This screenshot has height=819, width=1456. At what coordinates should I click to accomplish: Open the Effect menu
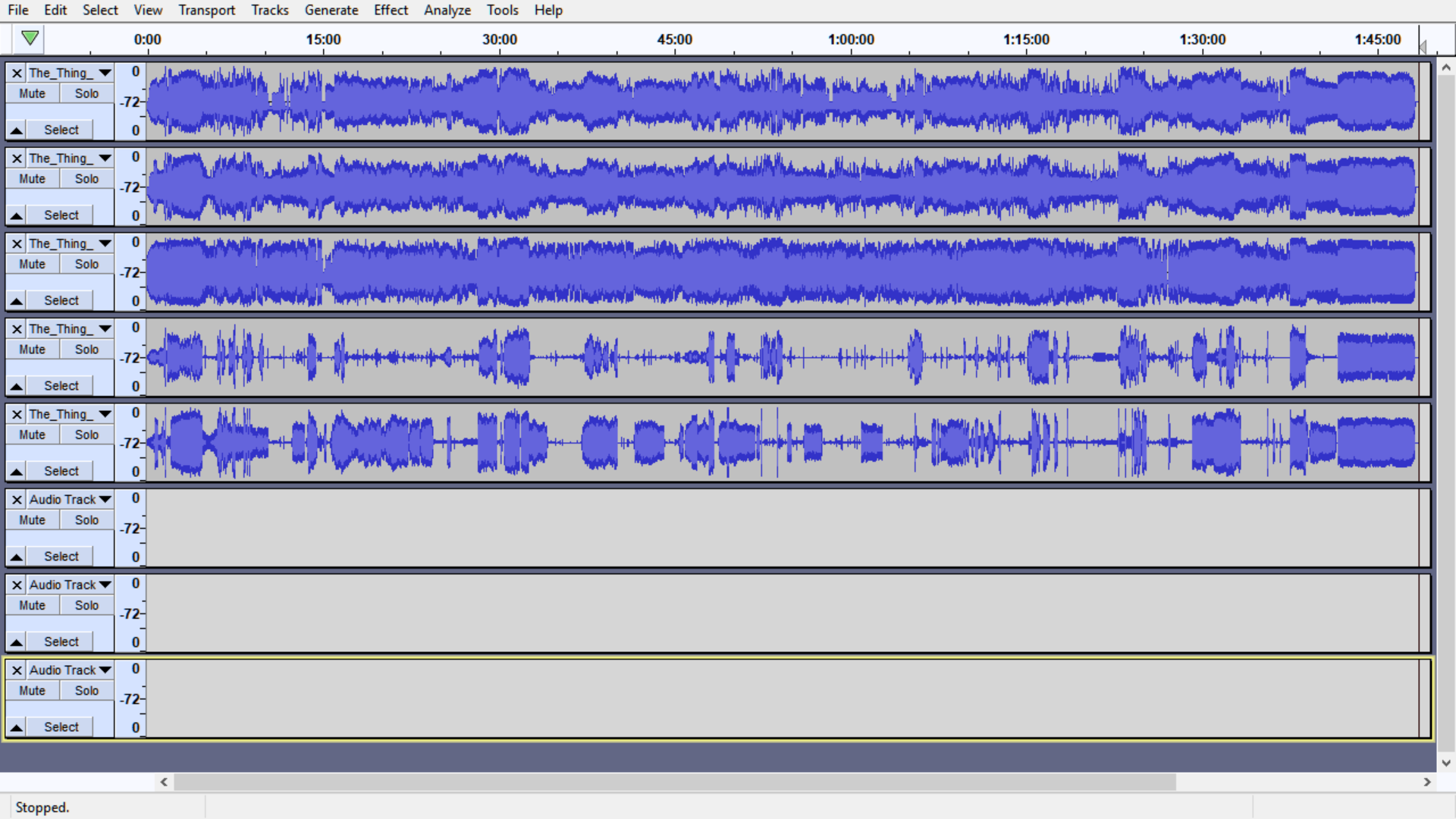coord(391,10)
